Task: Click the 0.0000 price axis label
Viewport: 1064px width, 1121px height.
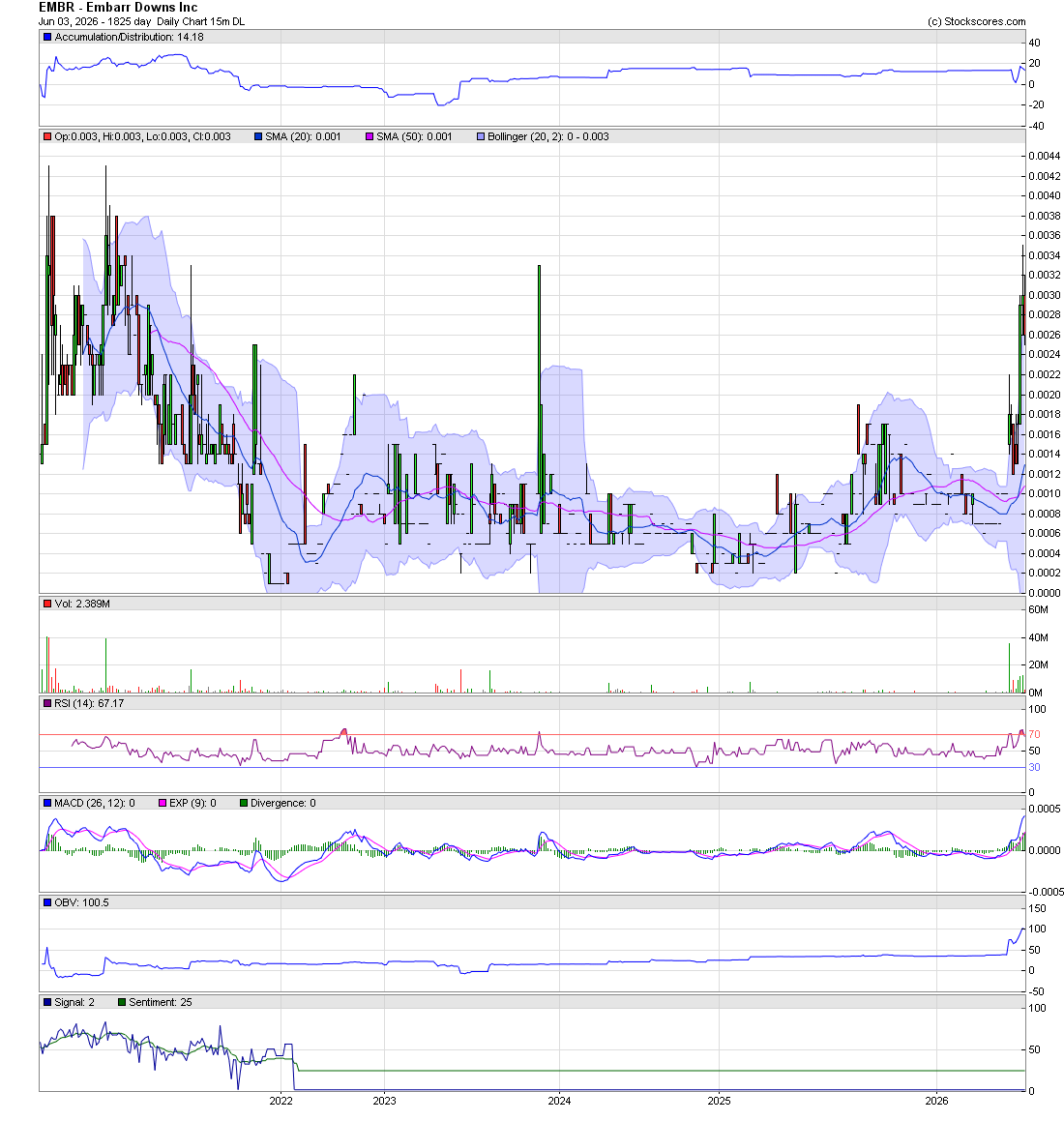Action: [1045, 594]
